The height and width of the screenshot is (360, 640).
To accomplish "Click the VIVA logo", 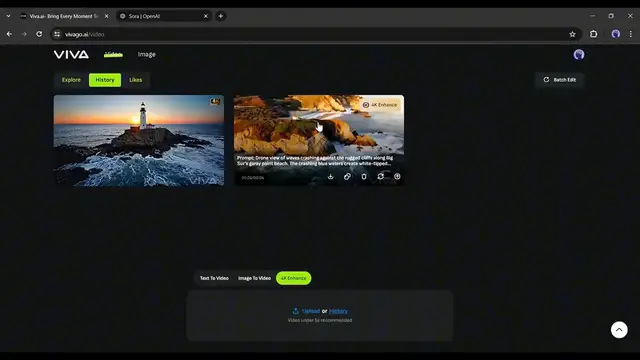I will tap(71, 54).
